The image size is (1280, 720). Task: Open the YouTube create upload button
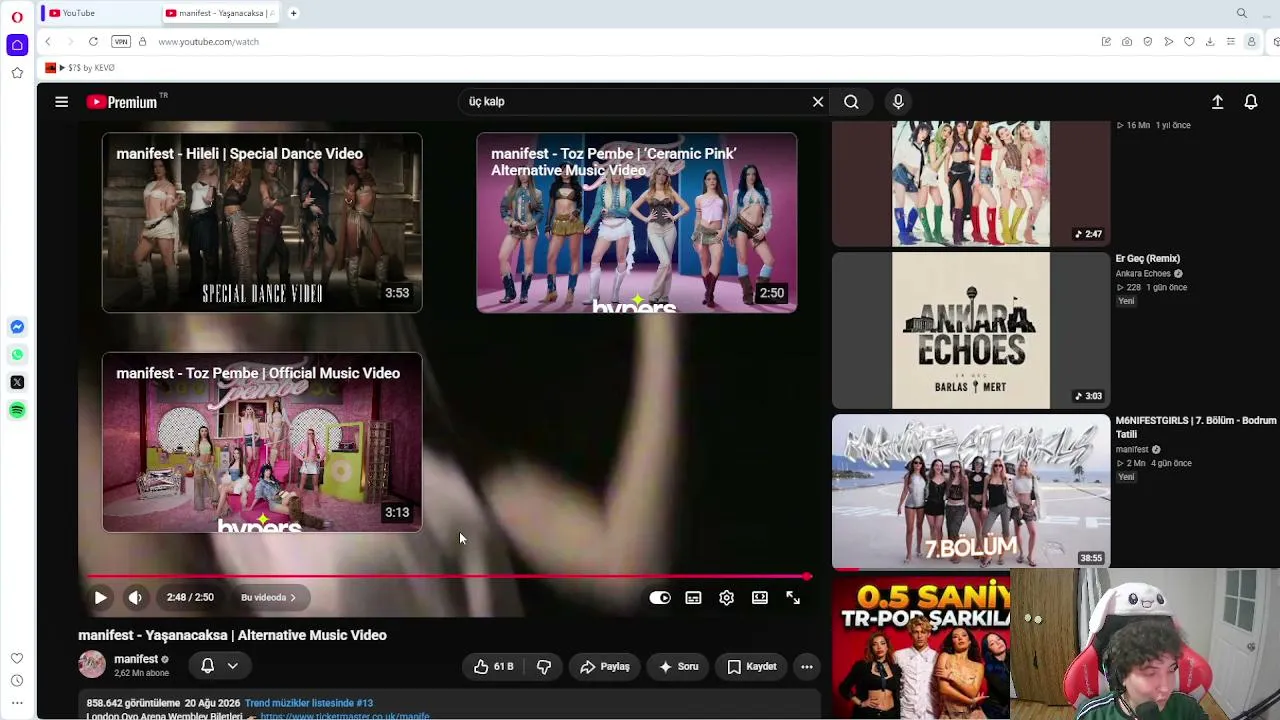click(x=1217, y=102)
